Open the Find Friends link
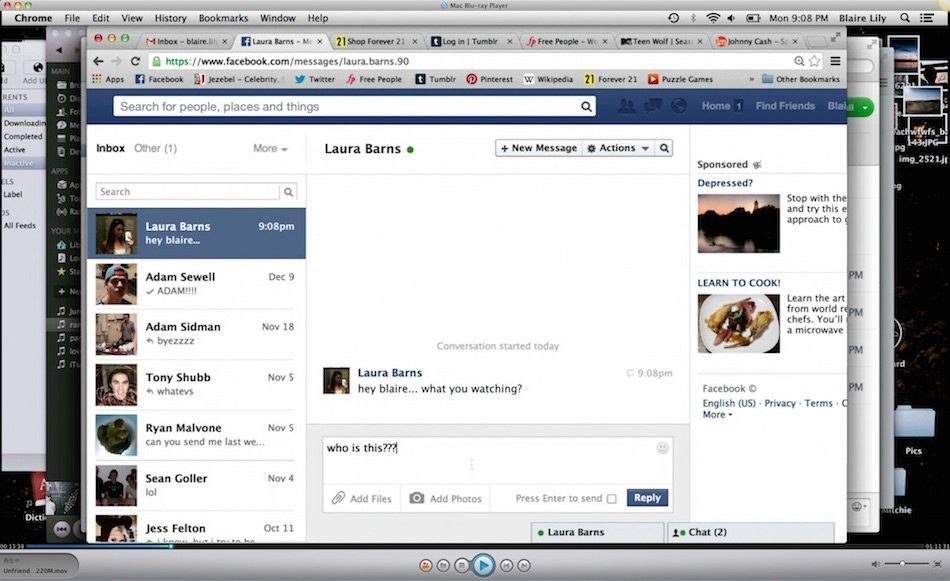The image size is (950, 581). point(785,106)
